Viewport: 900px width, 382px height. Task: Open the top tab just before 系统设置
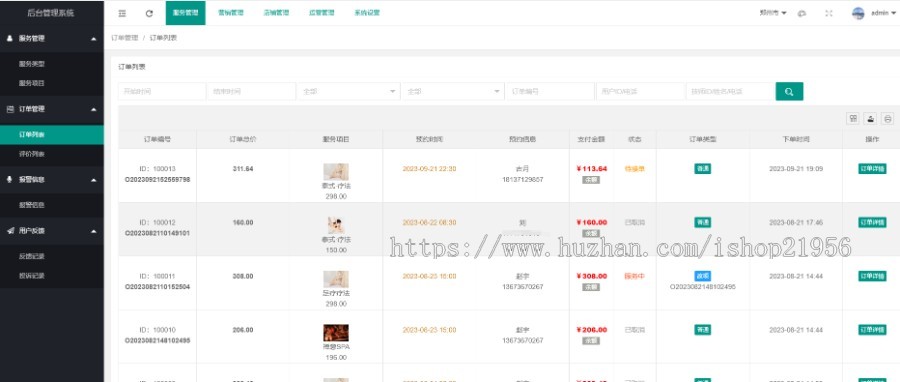(x=321, y=13)
